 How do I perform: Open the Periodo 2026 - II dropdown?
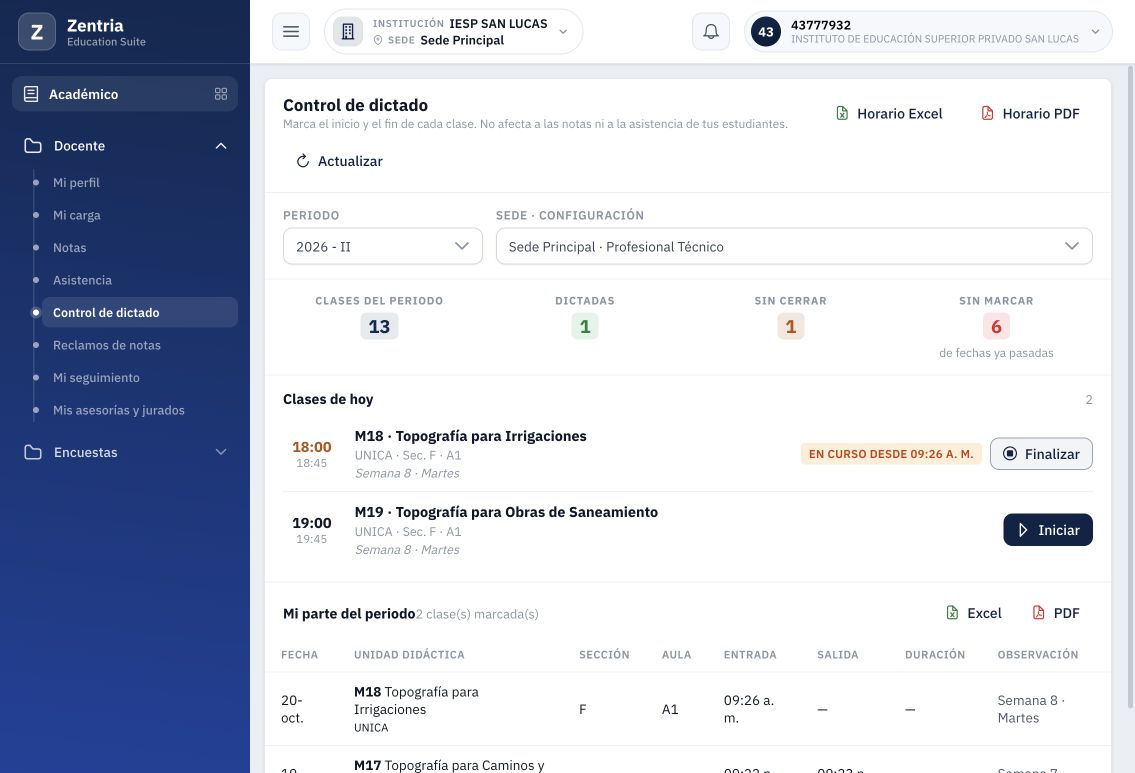coord(383,246)
